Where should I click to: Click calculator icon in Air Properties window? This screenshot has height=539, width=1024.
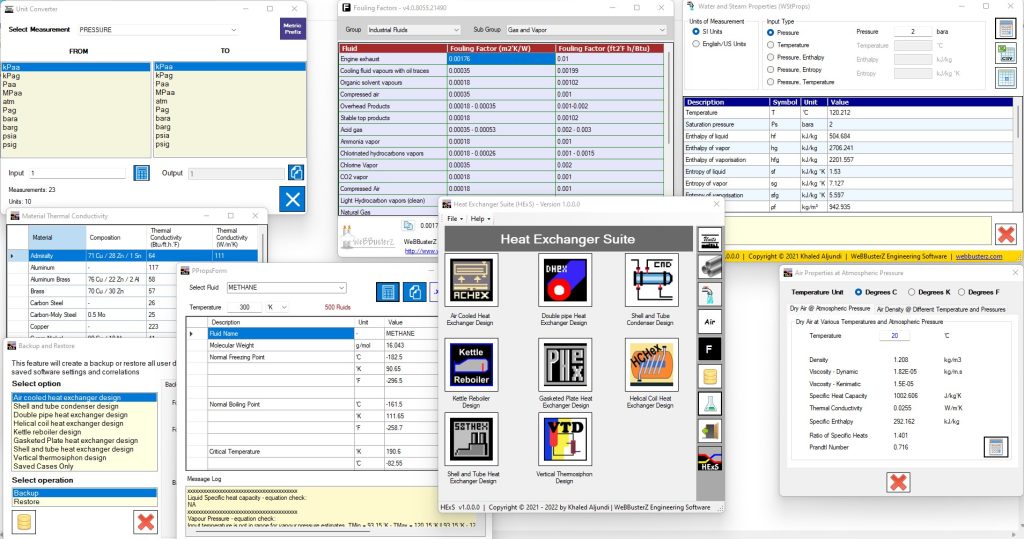point(995,447)
